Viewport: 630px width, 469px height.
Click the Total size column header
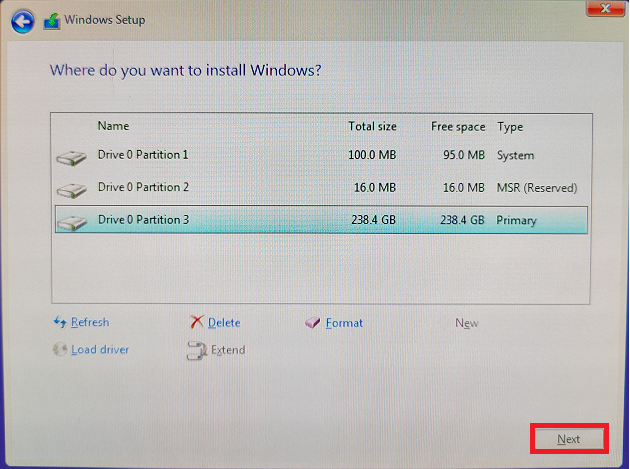pos(372,127)
